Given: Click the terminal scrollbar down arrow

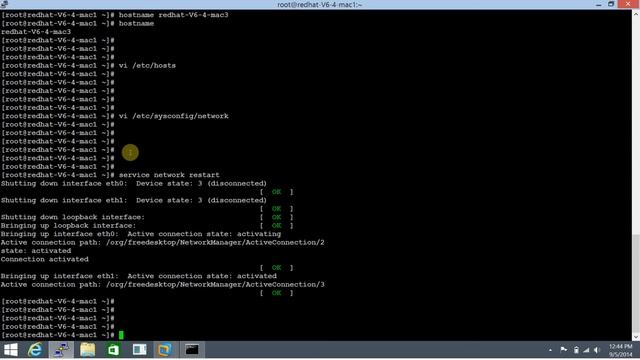Looking at the screenshot, I should pyautogui.click(x=636, y=337).
